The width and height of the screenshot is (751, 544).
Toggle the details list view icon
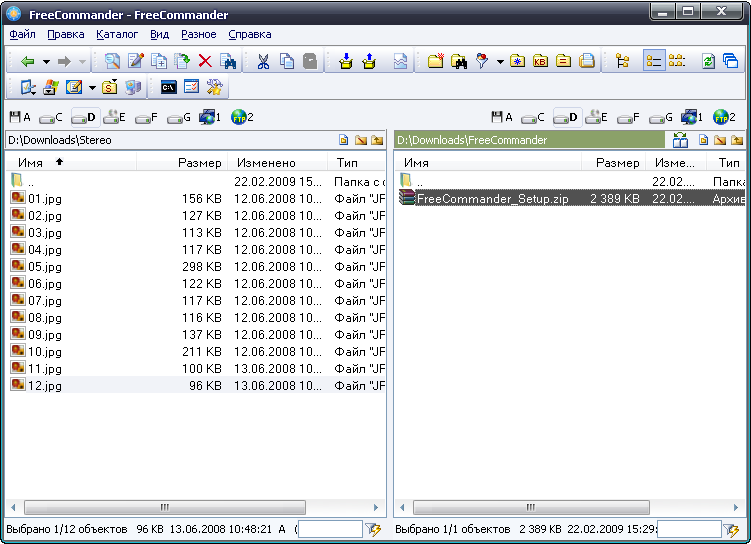(654, 61)
